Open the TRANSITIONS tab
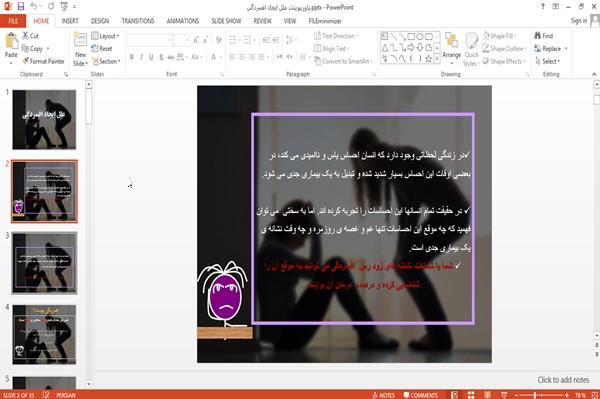This screenshot has height=399, width=600. pyautogui.click(x=138, y=21)
